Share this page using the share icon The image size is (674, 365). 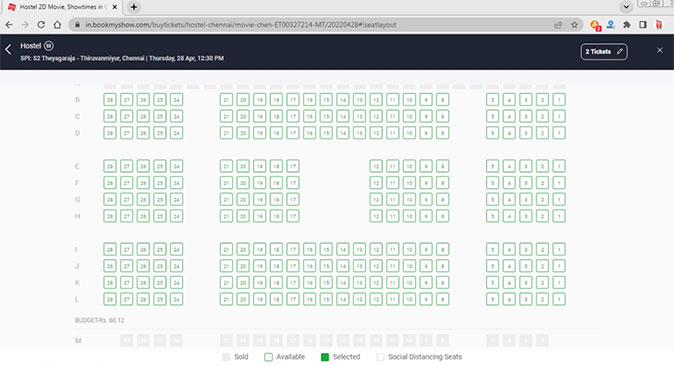coord(558,25)
